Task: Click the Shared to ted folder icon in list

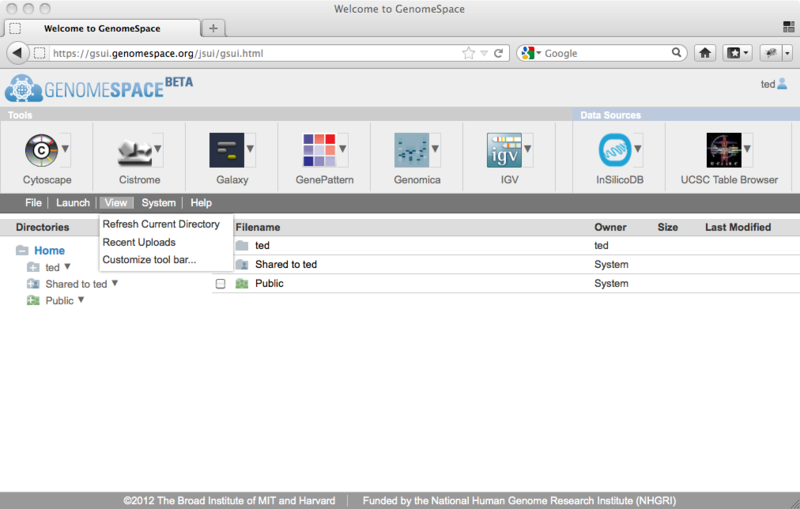Action: pyautogui.click(x=242, y=264)
